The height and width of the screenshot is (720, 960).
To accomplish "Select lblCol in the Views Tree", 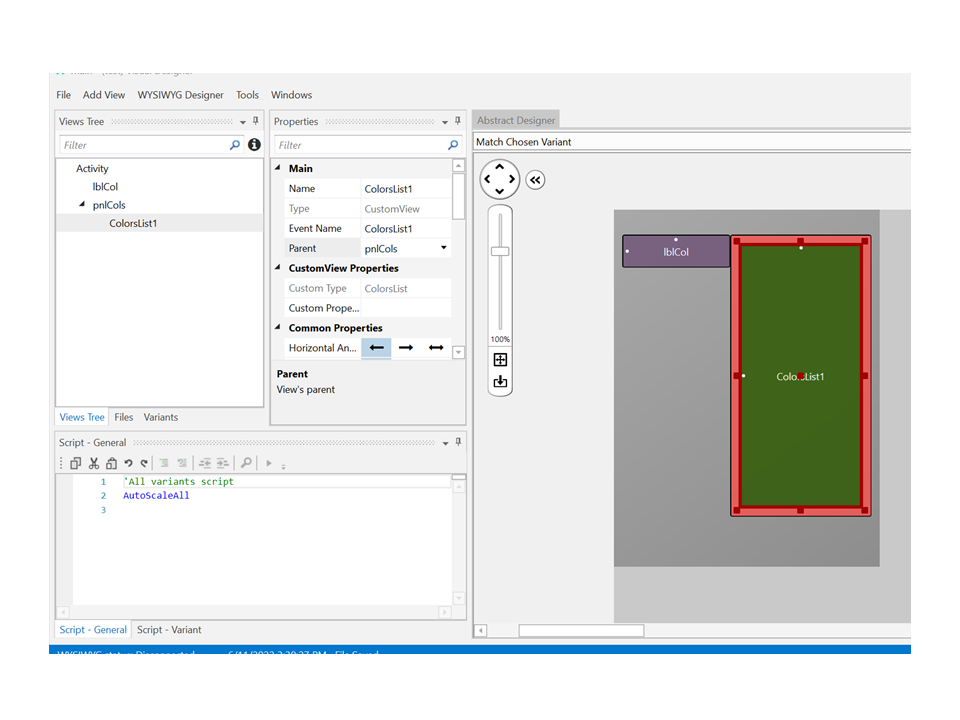I will pos(105,187).
